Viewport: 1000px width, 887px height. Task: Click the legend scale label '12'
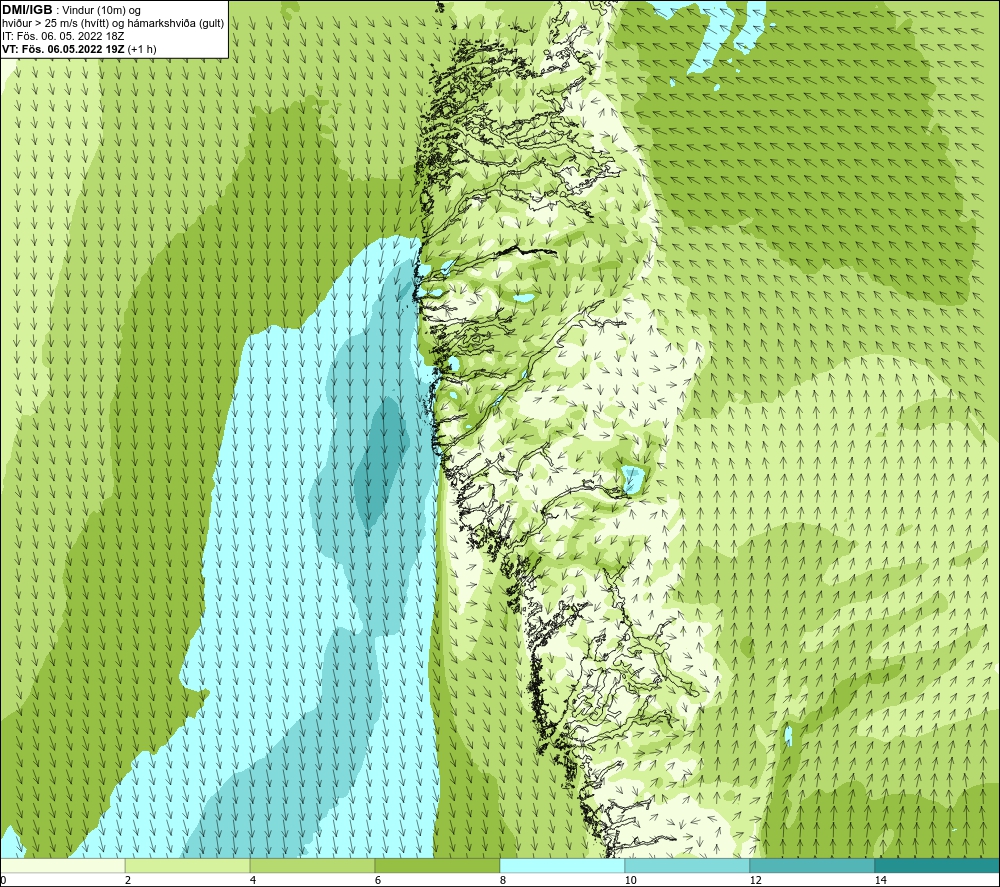click(755, 880)
